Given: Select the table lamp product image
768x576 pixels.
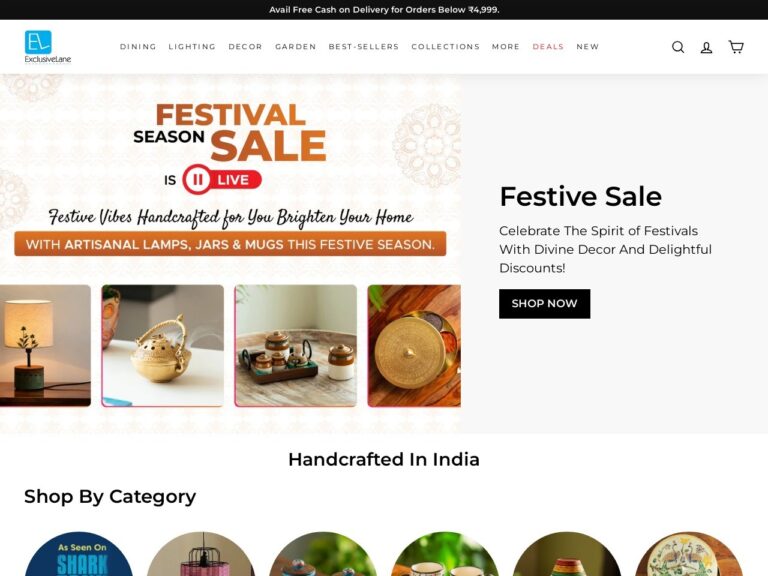Looking at the screenshot, I should [45, 346].
